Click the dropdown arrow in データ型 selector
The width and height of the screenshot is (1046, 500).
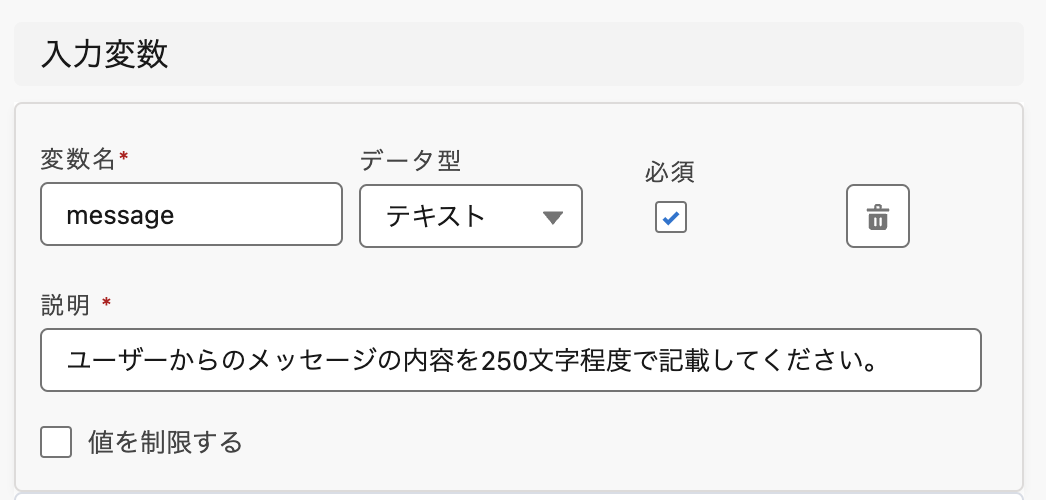(552, 217)
